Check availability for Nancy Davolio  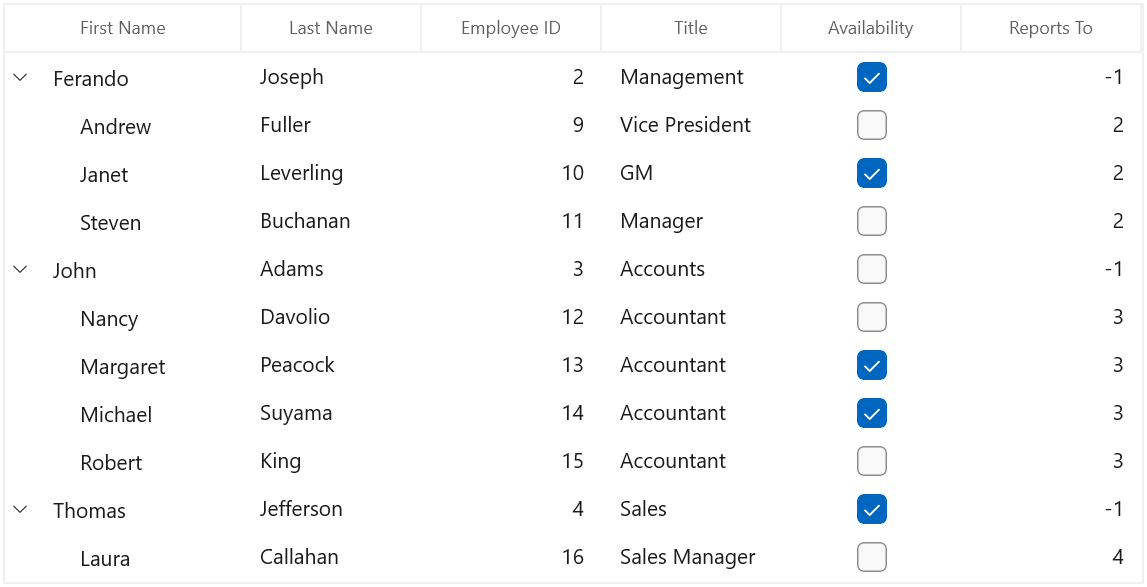click(x=871, y=317)
